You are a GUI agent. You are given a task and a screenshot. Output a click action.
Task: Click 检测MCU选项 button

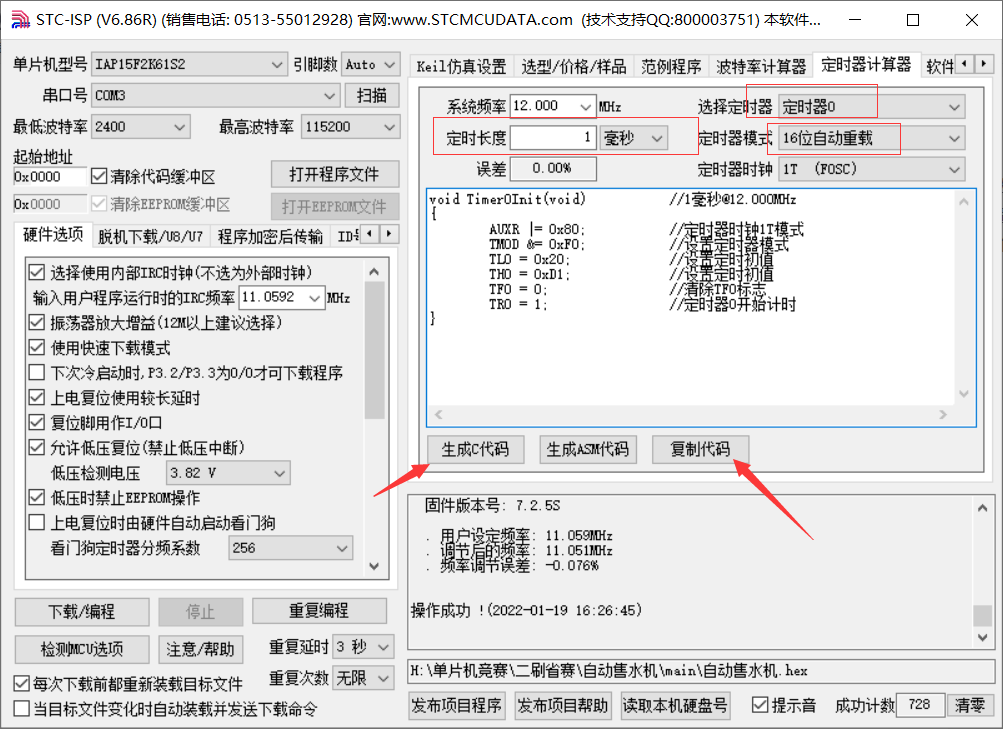tap(82, 650)
